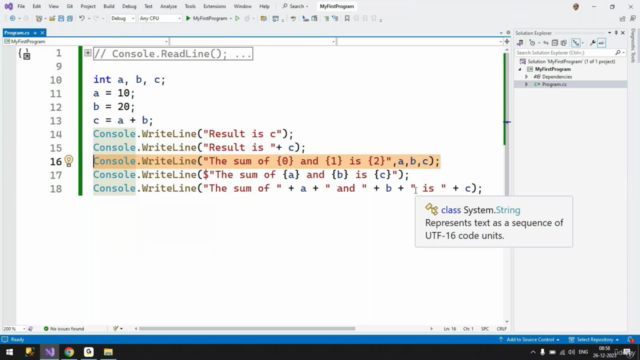Open the Tools menu
The height and width of the screenshot is (360, 640).
point(190,6)
